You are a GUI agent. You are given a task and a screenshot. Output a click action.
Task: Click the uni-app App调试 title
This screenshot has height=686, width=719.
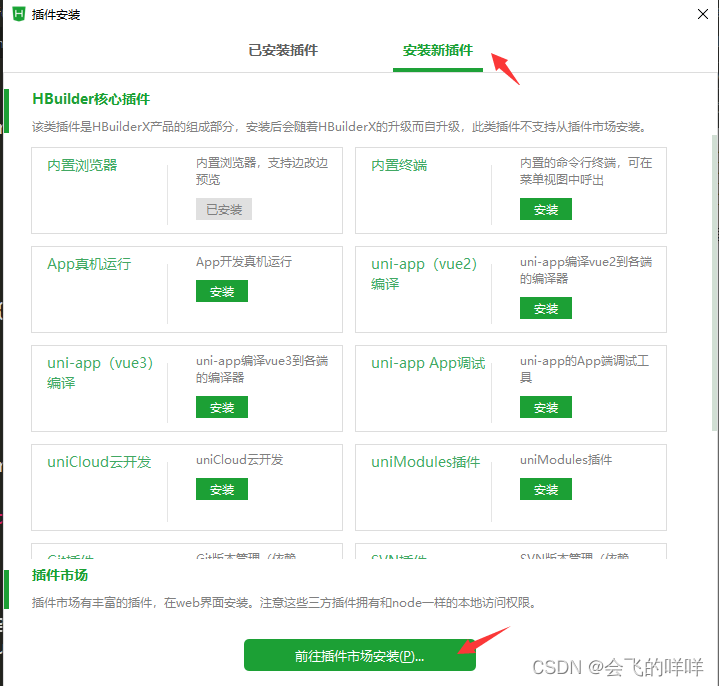(x=428, y=363)
